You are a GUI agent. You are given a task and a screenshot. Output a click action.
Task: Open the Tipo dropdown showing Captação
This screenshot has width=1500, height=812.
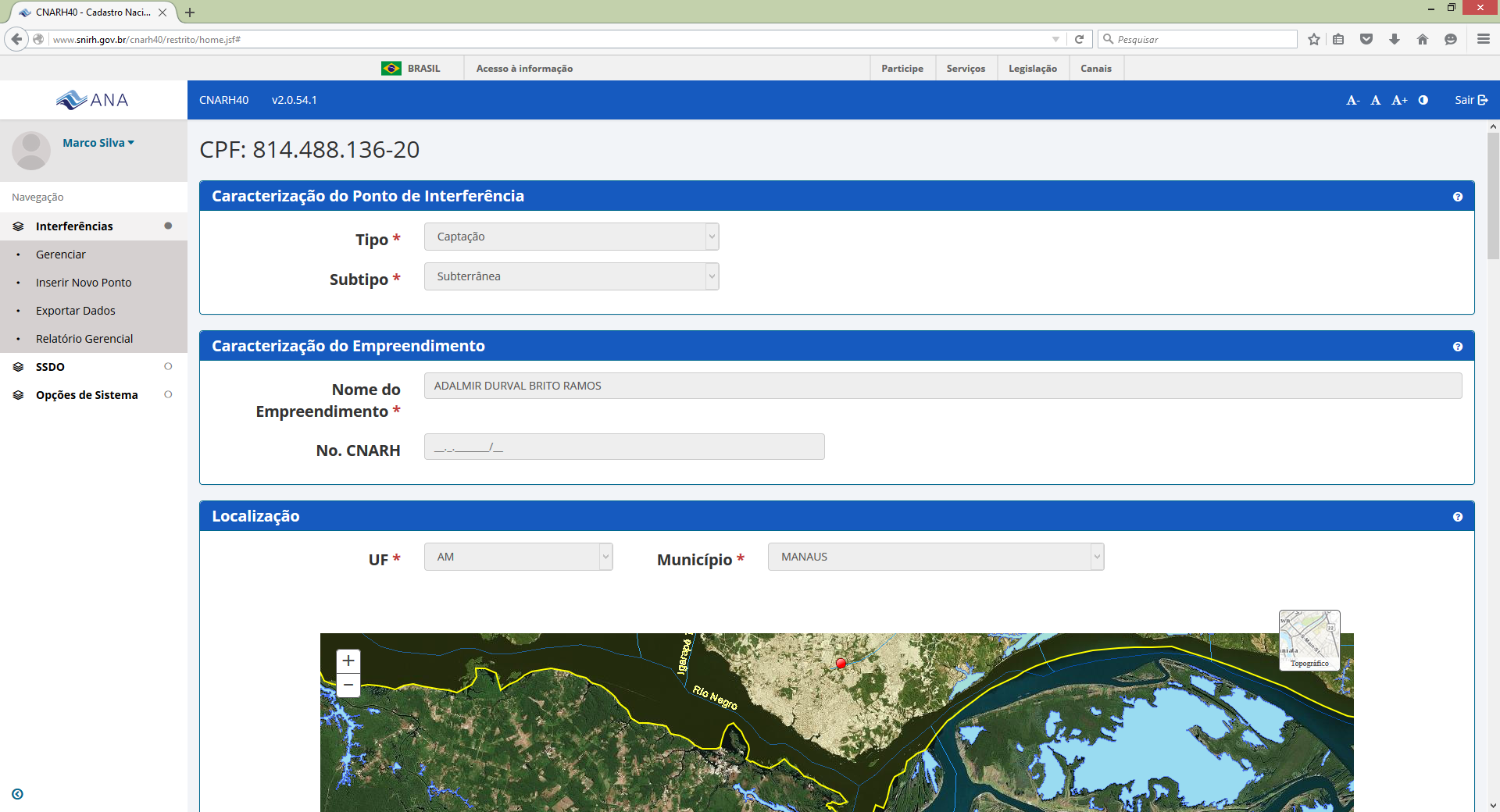pyautogui.click(x=571, y=237)
